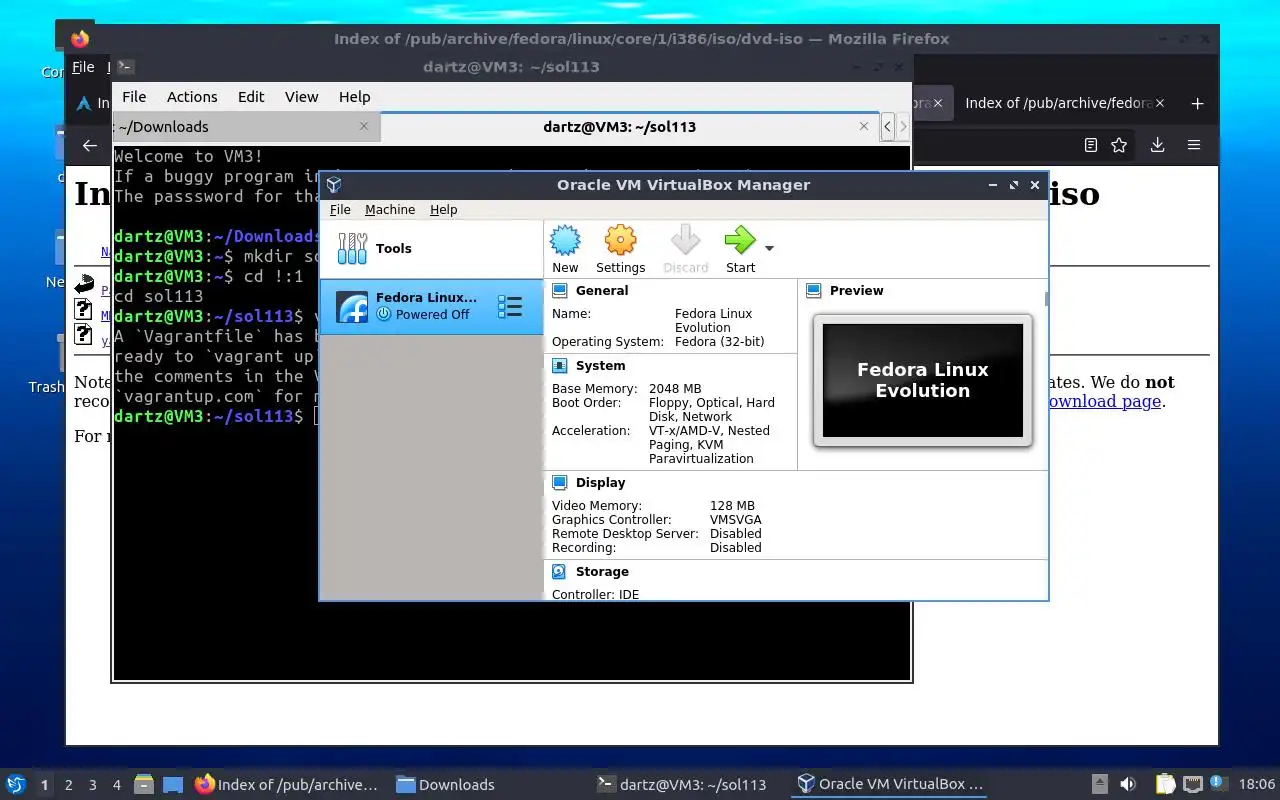
Task: Click the terminal tab scroll-left arrow
Action: [x=887, y=126]
